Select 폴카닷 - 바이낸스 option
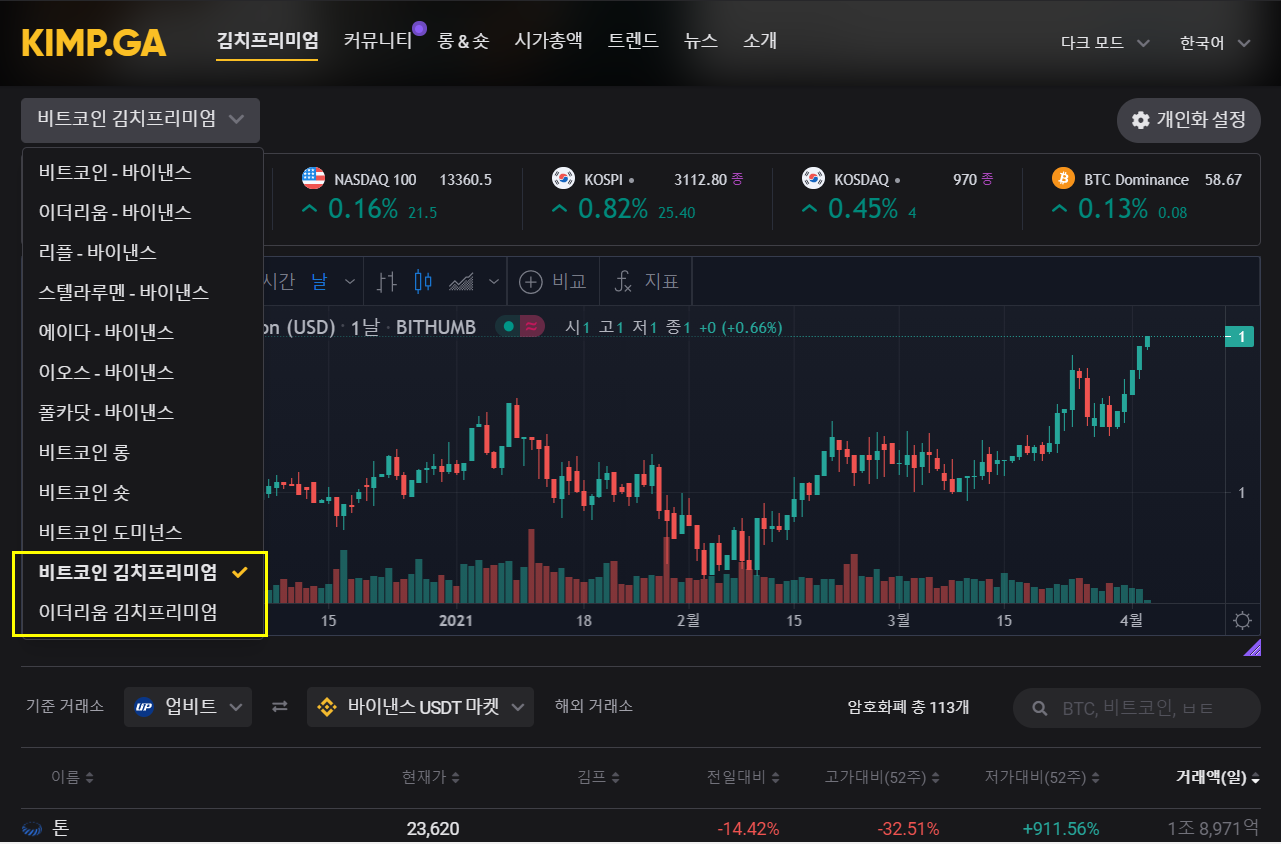This screenshot has height=844, width=1281. point(142,412)
